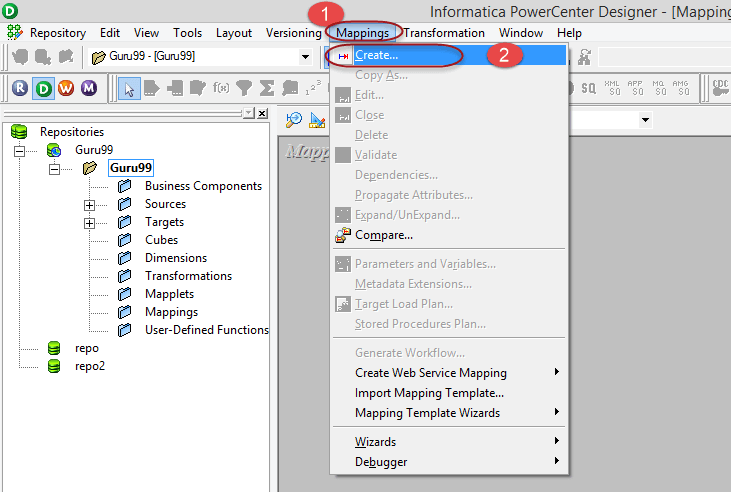731x492 pixels.
Task: Click the 1 2 3 sequence generator icon
Action: click(313, 88)
